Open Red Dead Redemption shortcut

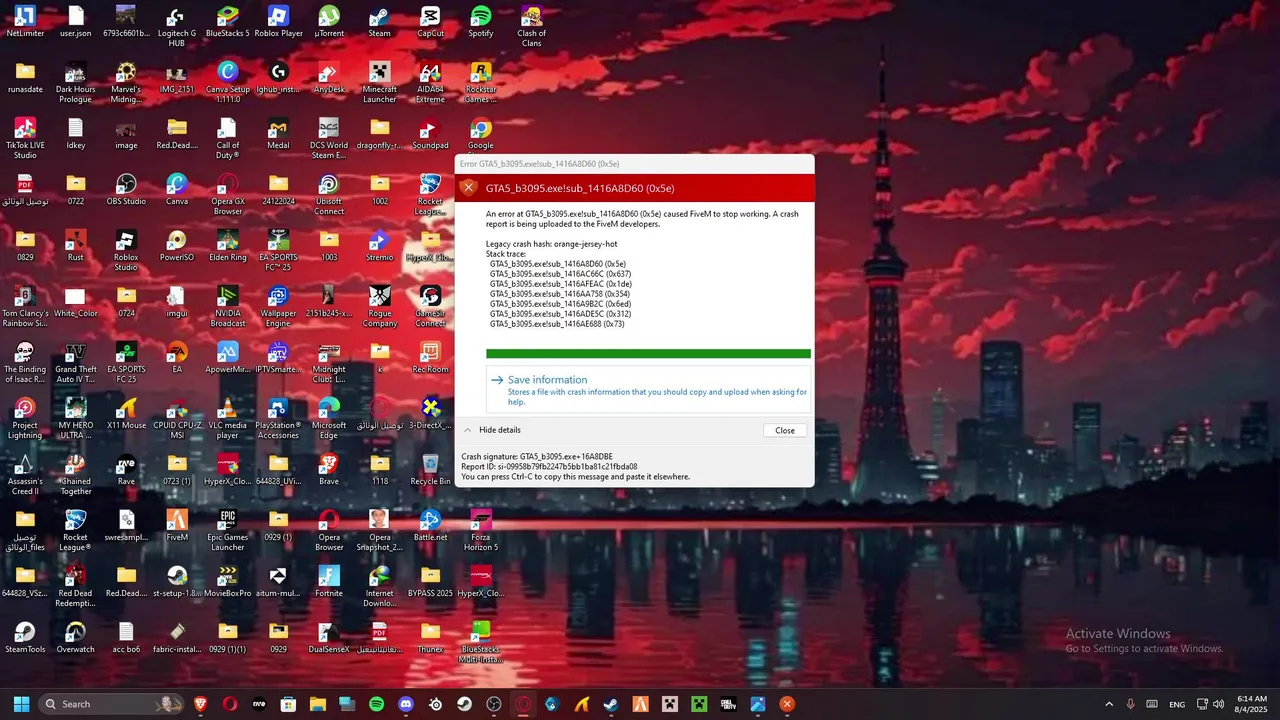point(76,586)
